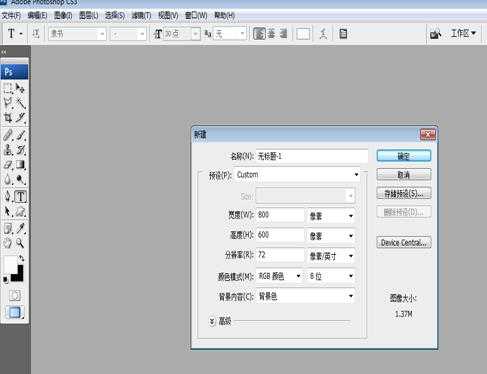The height and width of the screenshot is (374, 487).
Task: Select the Dodge tool
Action: (20, 180)
